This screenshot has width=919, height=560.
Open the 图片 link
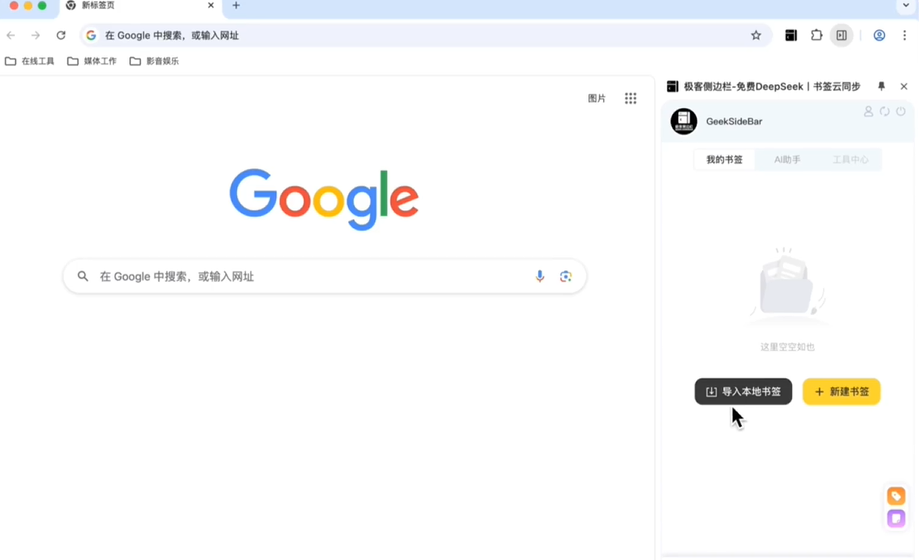click(x=597, y=99)
